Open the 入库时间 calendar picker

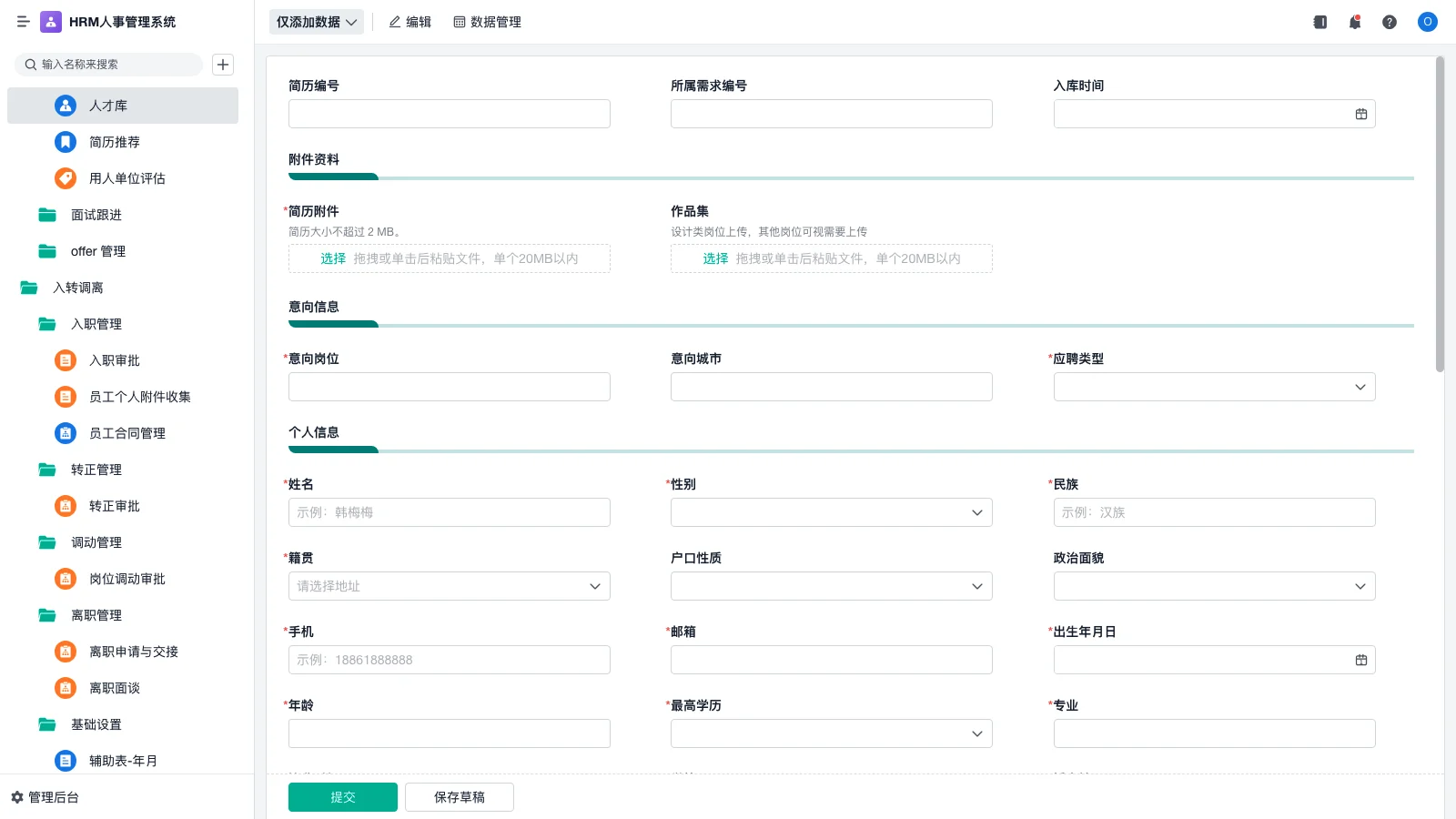pyautogui.click(x=1360, y=114)
